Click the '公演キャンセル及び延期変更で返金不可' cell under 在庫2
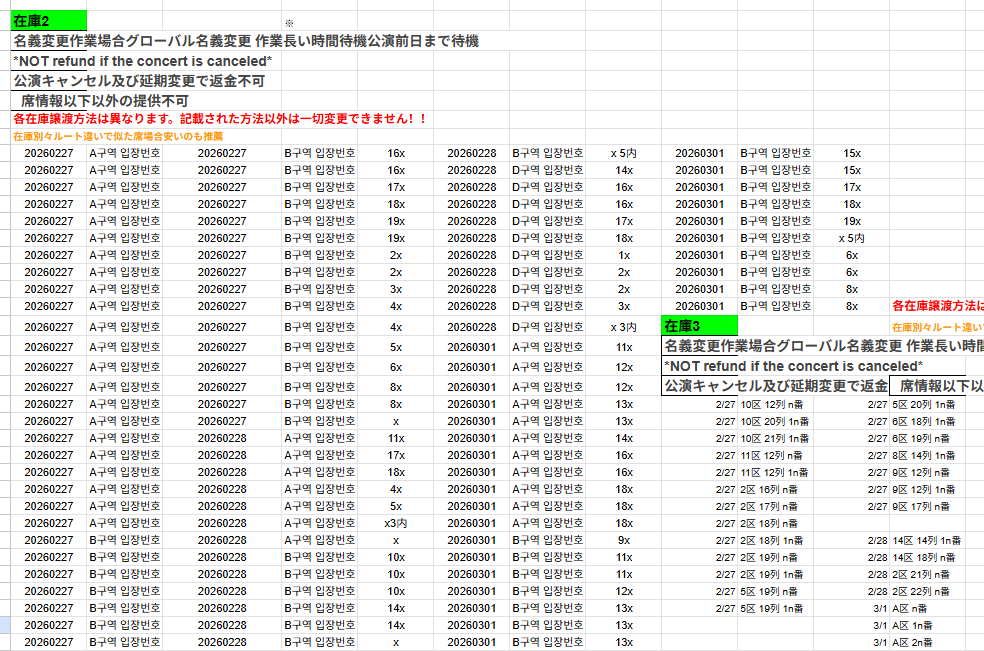 [139, 81]
